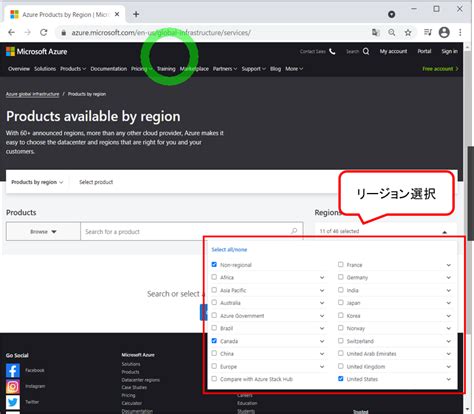Open the Browse products dropdown
The width and height of the screenshot is (474, 414).
pos(43,231)
